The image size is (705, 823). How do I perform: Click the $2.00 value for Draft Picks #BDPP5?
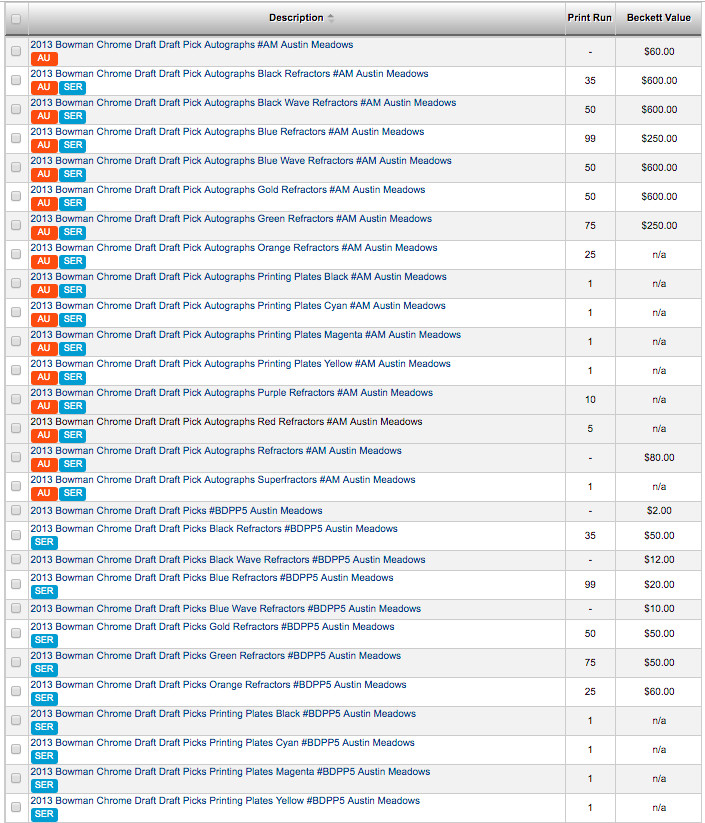click(659, 511)
